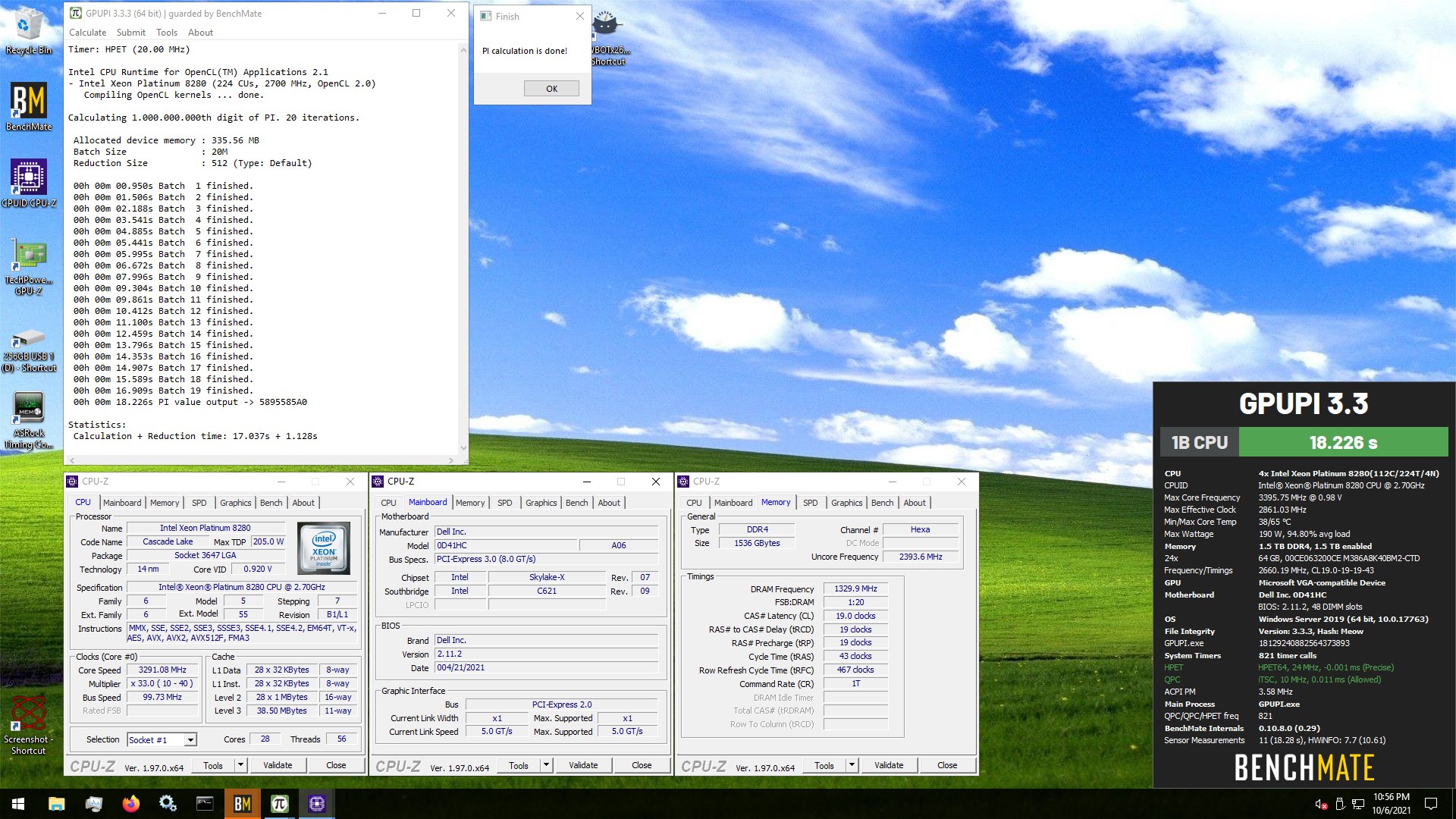
Task: Open the Recycle Bin desktop icon
Action: pos(28,30)
